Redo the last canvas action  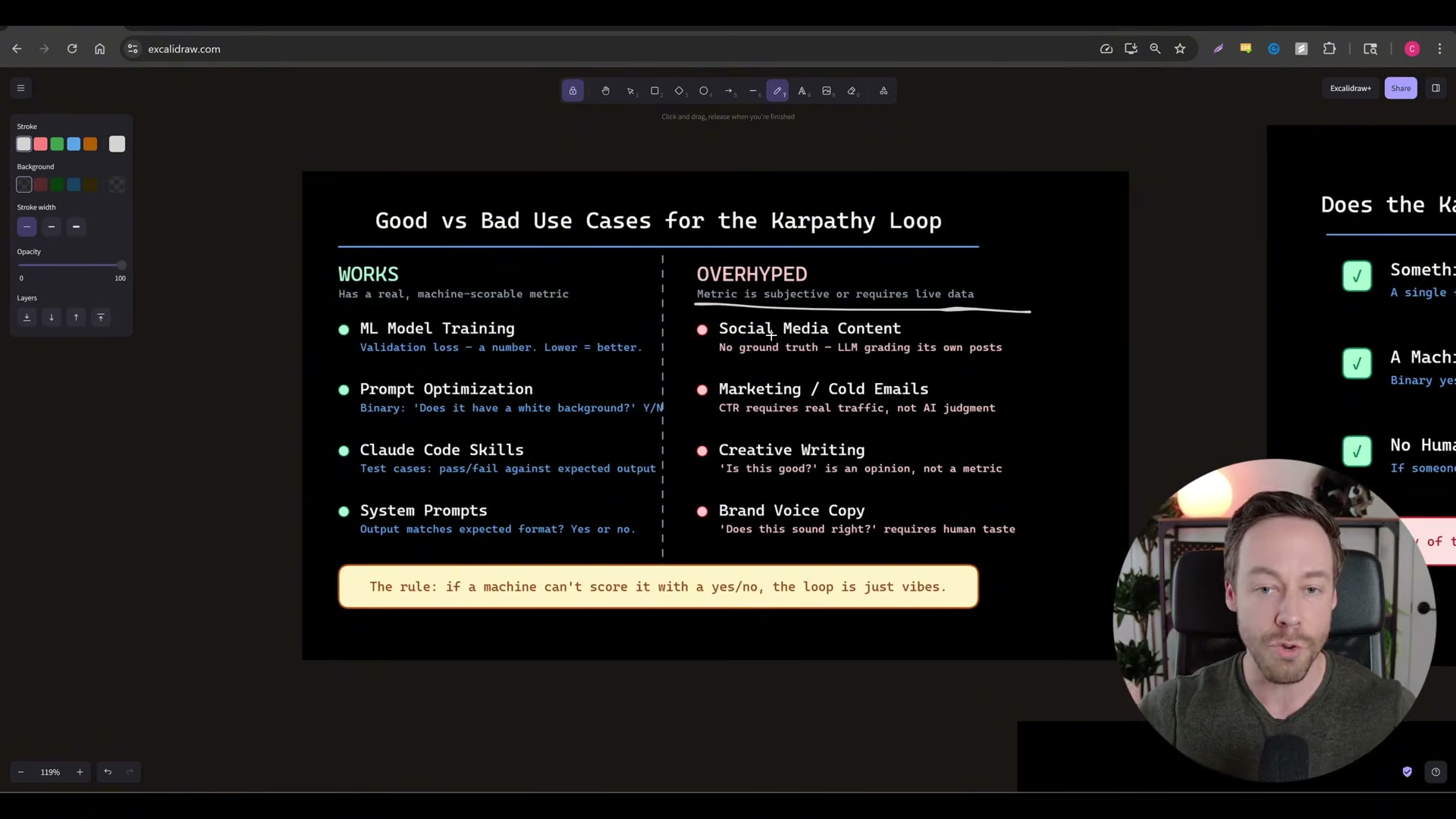(x=130, y=772)
